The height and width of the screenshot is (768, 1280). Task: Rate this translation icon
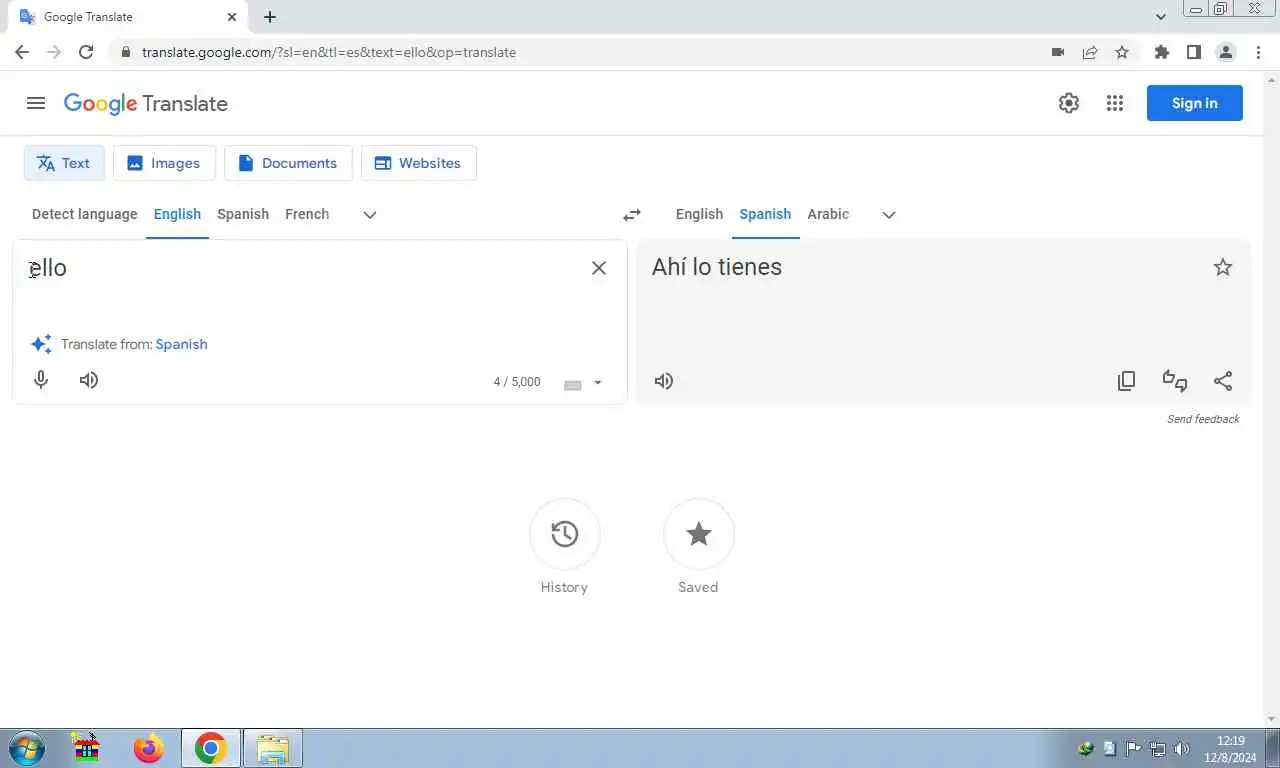click(1175, 381)
